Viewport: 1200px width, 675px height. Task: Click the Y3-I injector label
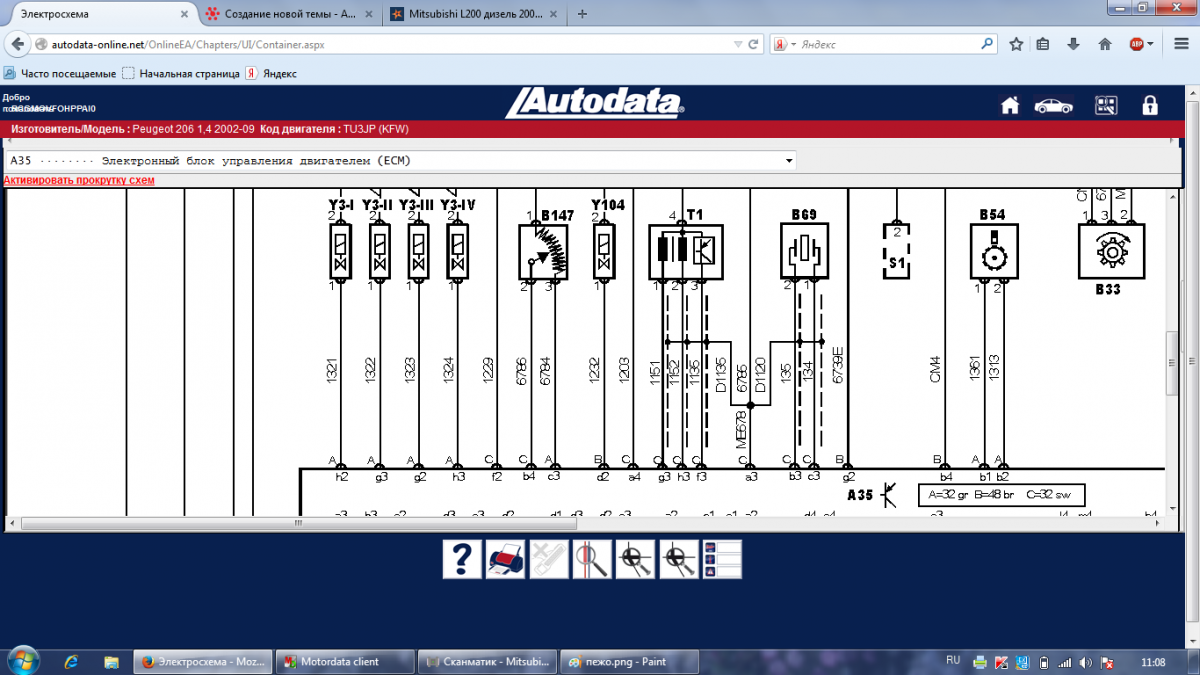[x=343, y=205]
